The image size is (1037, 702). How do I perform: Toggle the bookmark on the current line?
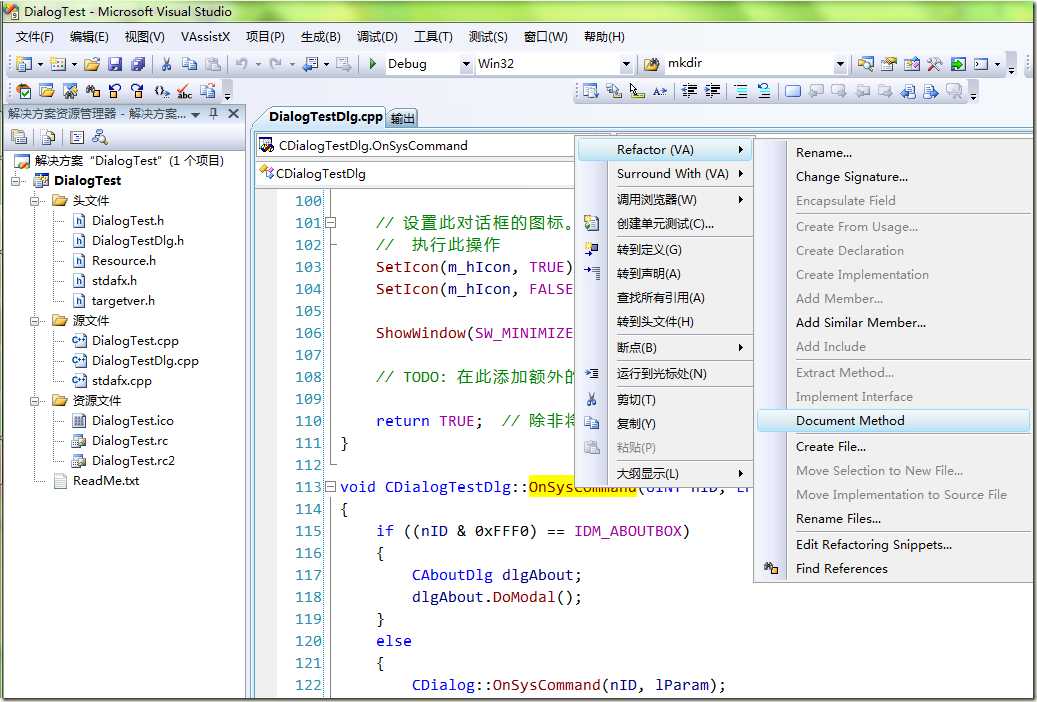[792, 91]
